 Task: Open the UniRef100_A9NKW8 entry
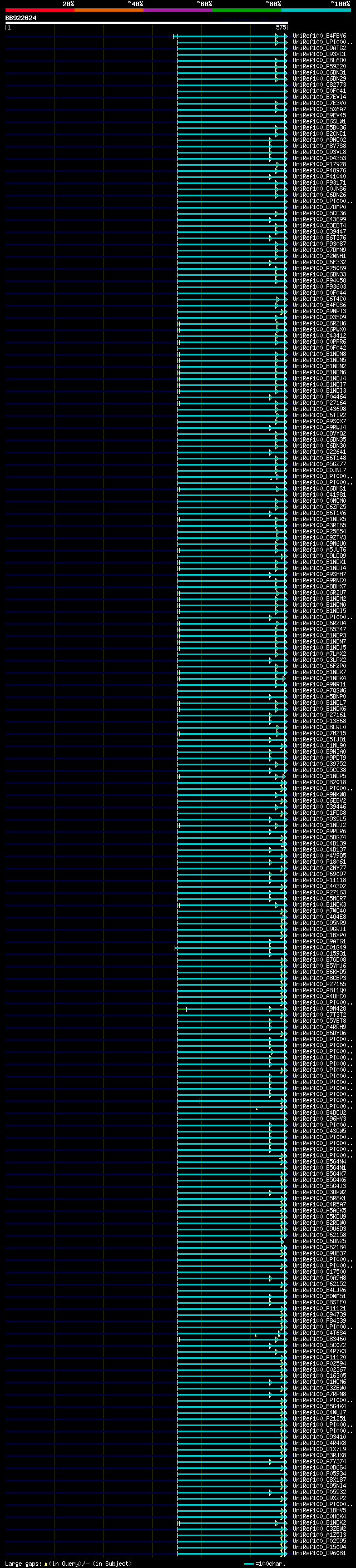click(x=319, y=794)
